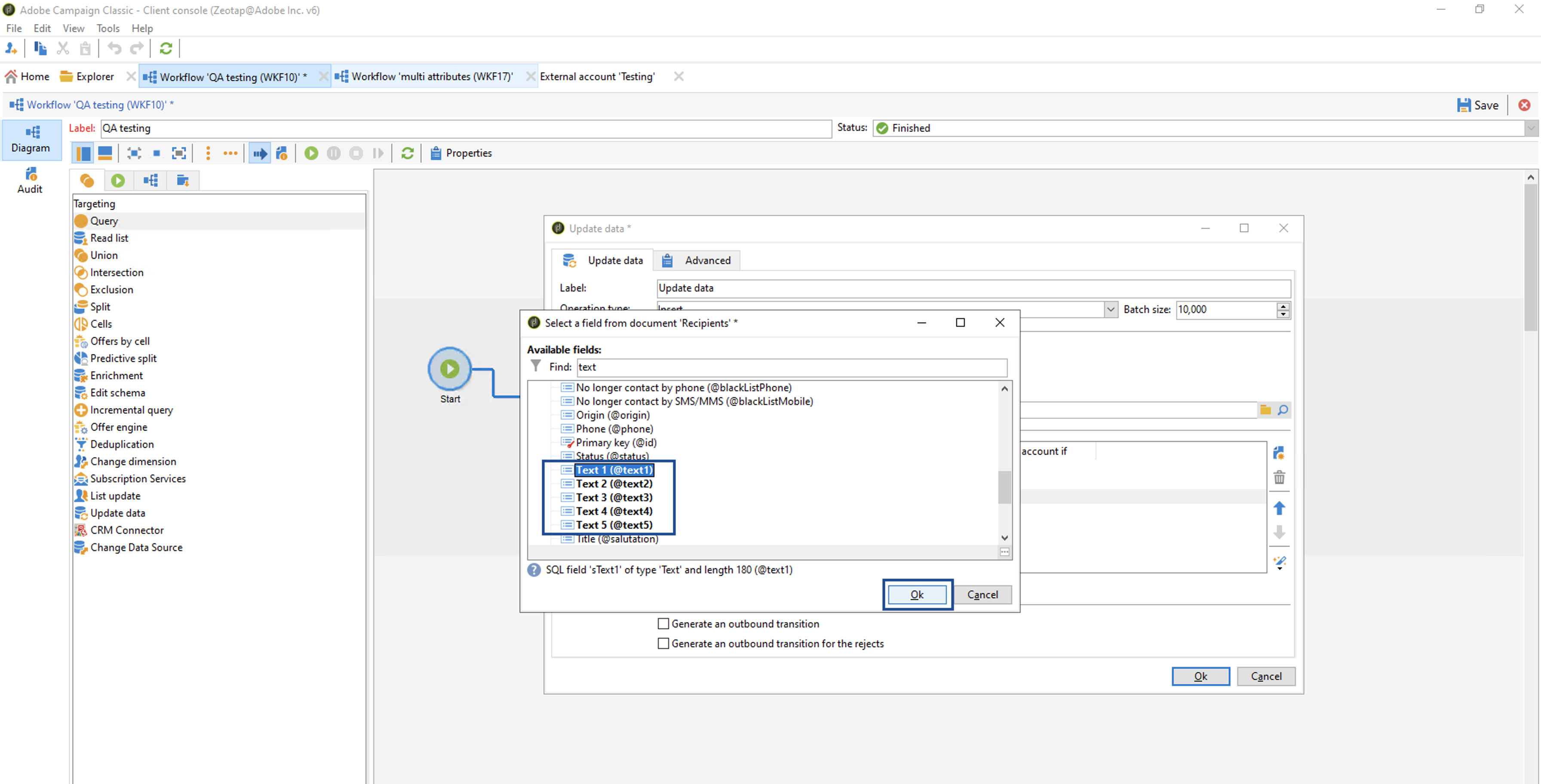Click the Start activity node on diagram
The width and height of the screenshot is (1541, 784).
450,369
